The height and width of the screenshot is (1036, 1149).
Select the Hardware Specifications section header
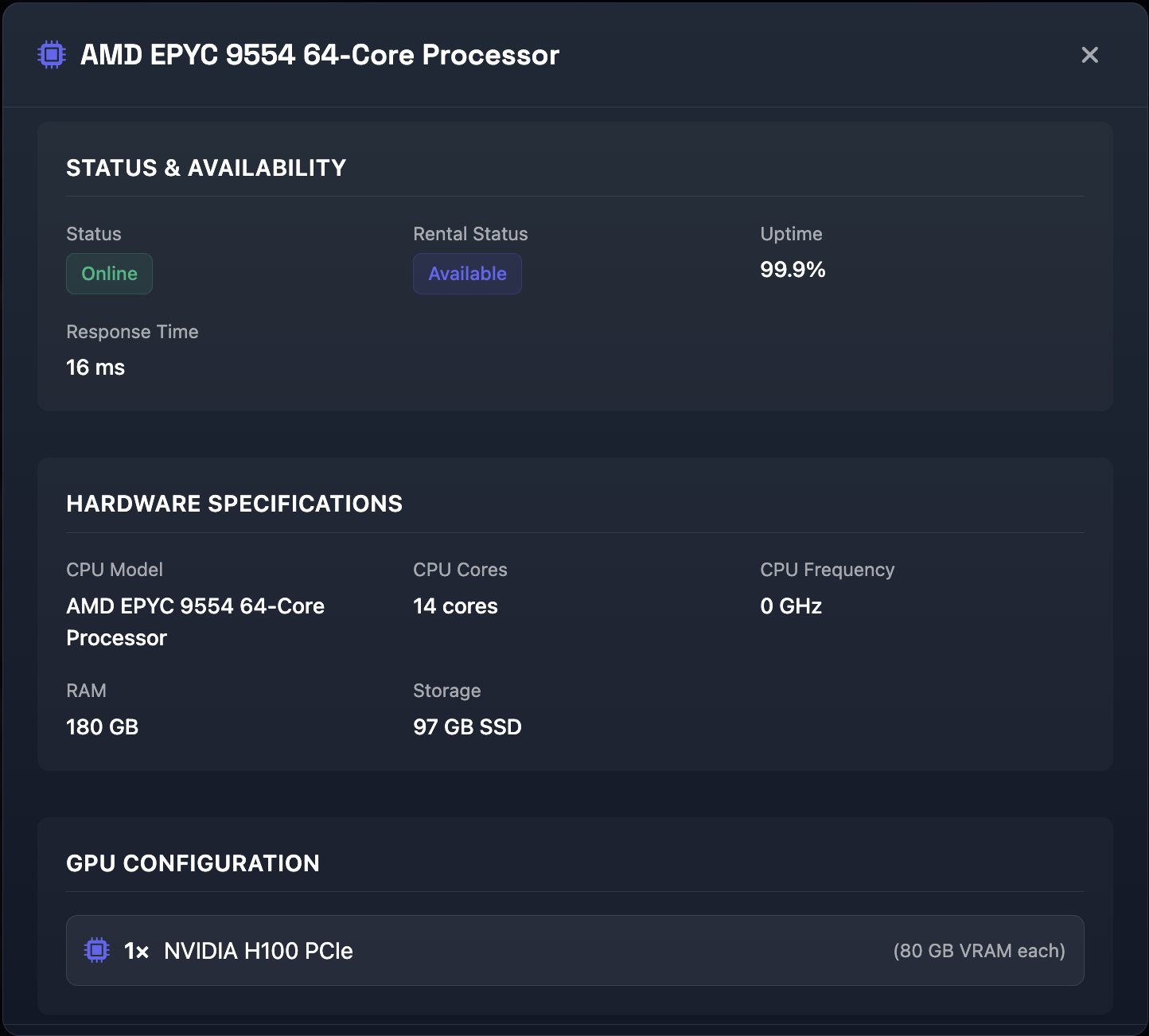235,504
